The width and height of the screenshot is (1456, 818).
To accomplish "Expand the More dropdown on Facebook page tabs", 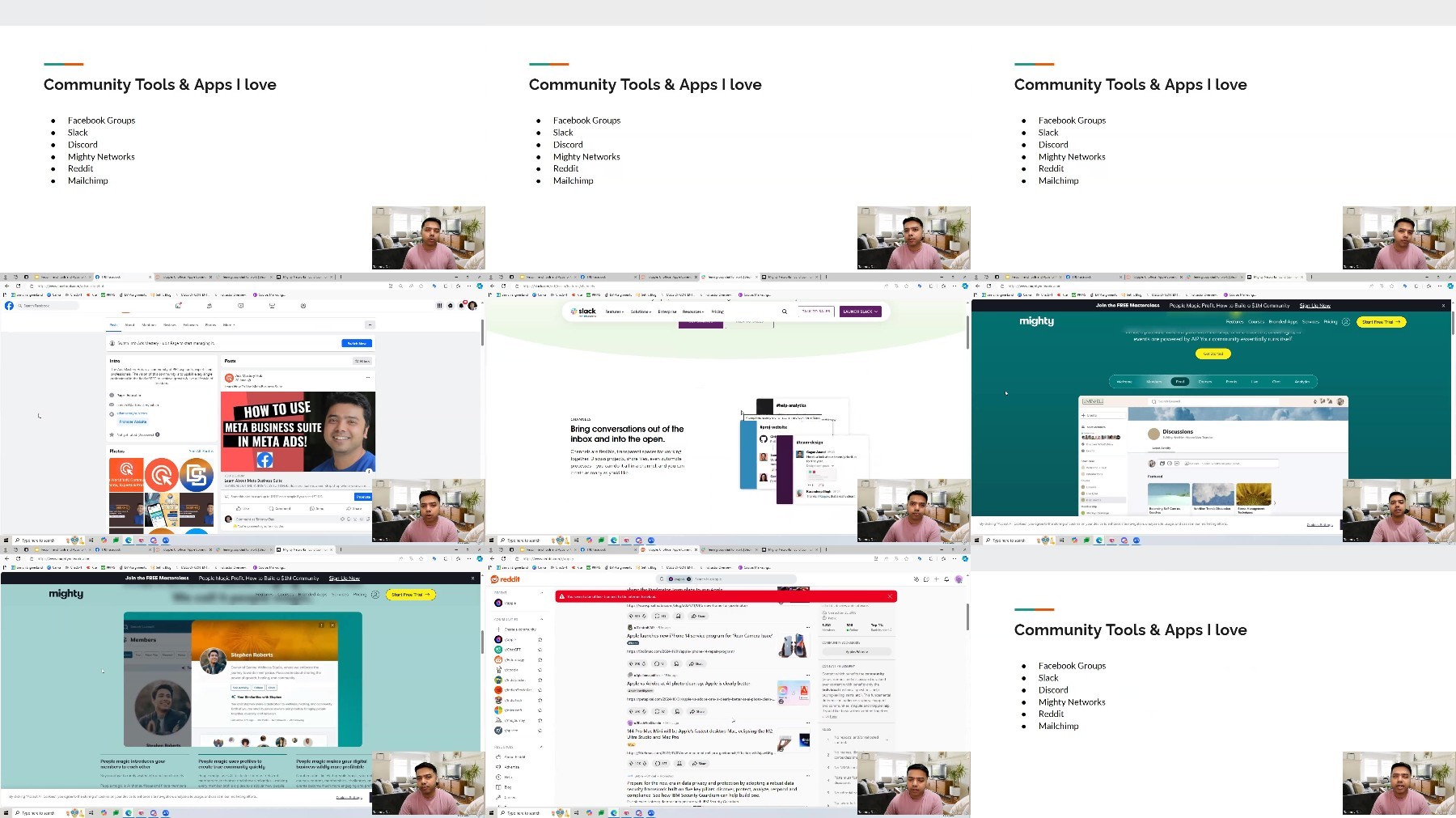I will coord(228,325).
